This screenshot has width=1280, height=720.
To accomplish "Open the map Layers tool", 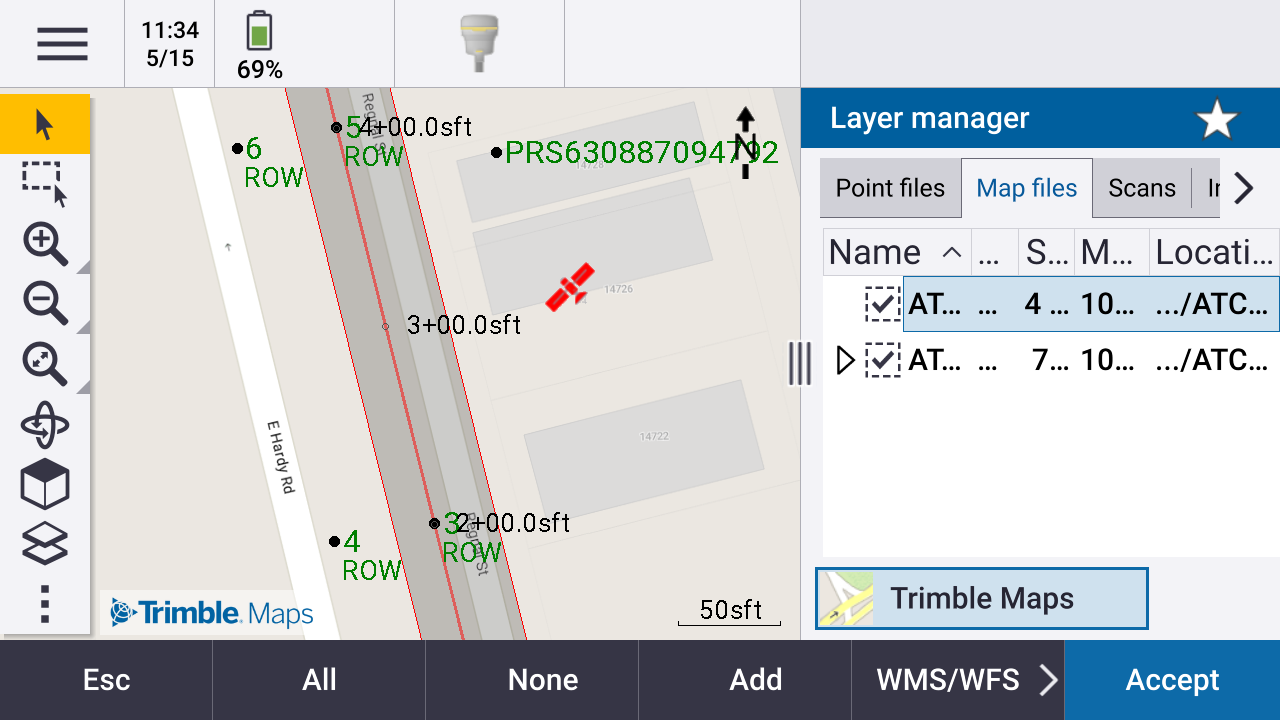I will (43, 544).
